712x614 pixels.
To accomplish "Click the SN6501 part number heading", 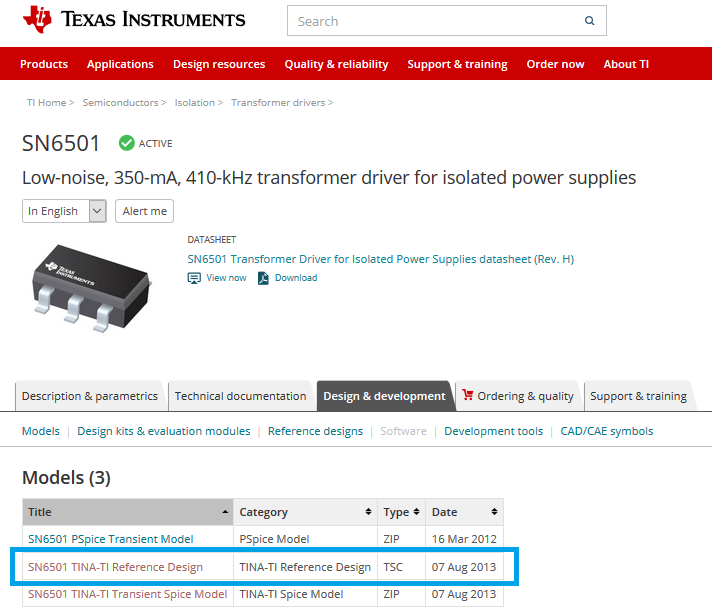I will (x=61, y=143).
